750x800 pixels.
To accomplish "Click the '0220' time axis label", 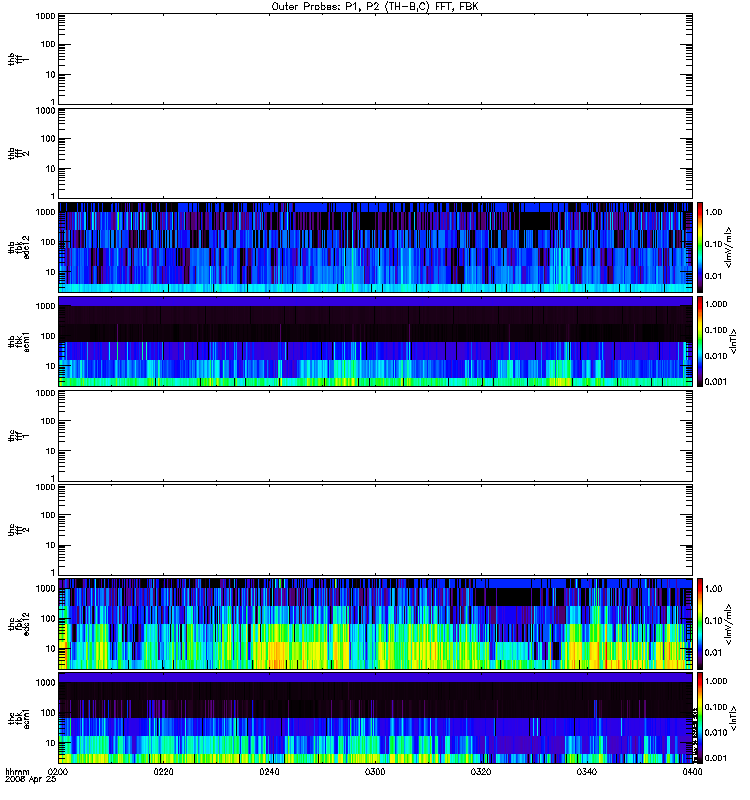I will coord(163,772).
